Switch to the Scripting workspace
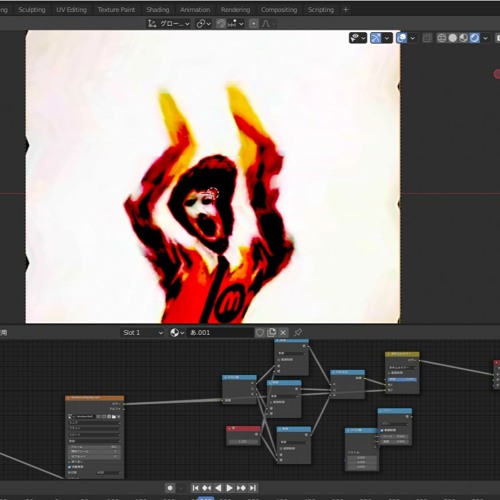The image size is (500, 500). 321,10
